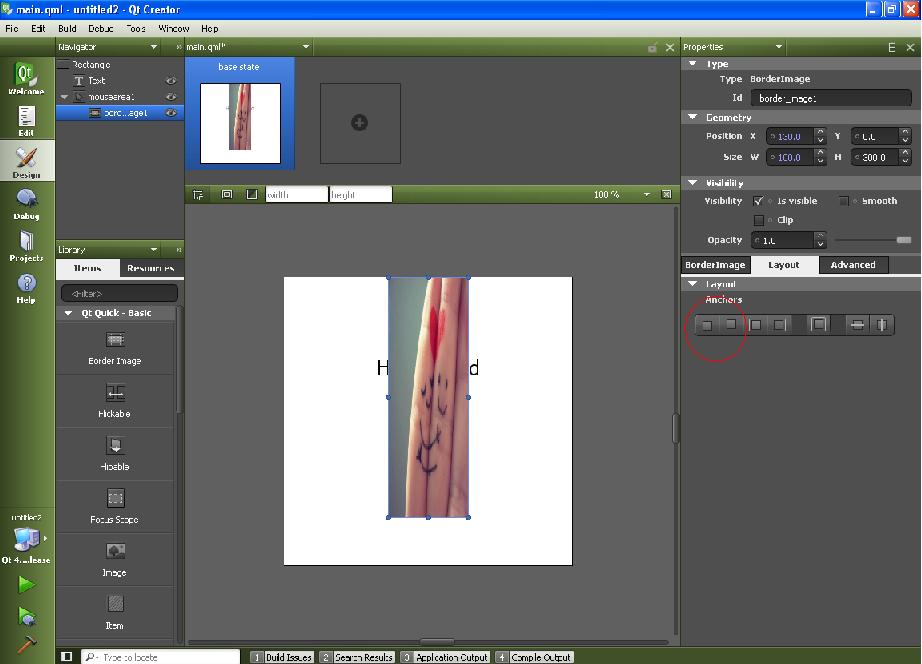Switch to Welcome mode in the sidebar
Screen dimensions: 922x664
point(26,78)
